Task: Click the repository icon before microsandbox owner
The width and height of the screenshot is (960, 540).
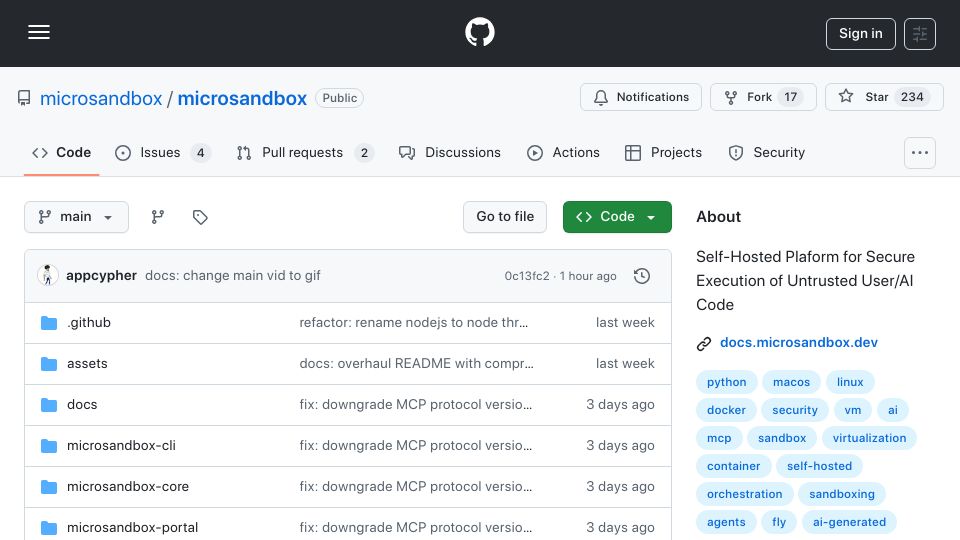Action: [x=24, y=98]
